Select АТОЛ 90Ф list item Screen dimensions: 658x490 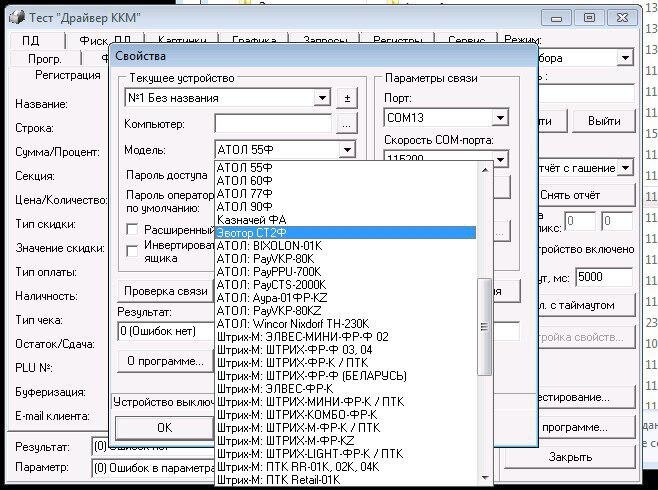[x=346, y=207]
